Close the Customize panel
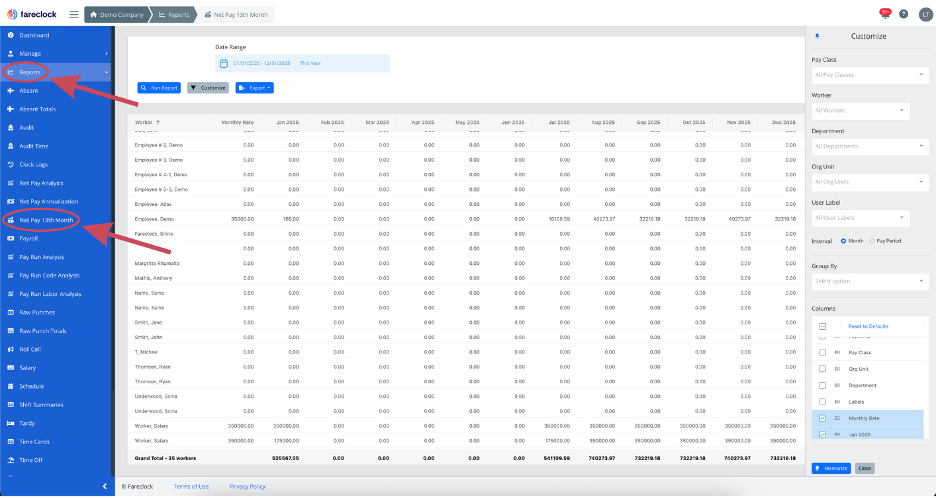This screenshot has width=936, height=498. [864, 469]
